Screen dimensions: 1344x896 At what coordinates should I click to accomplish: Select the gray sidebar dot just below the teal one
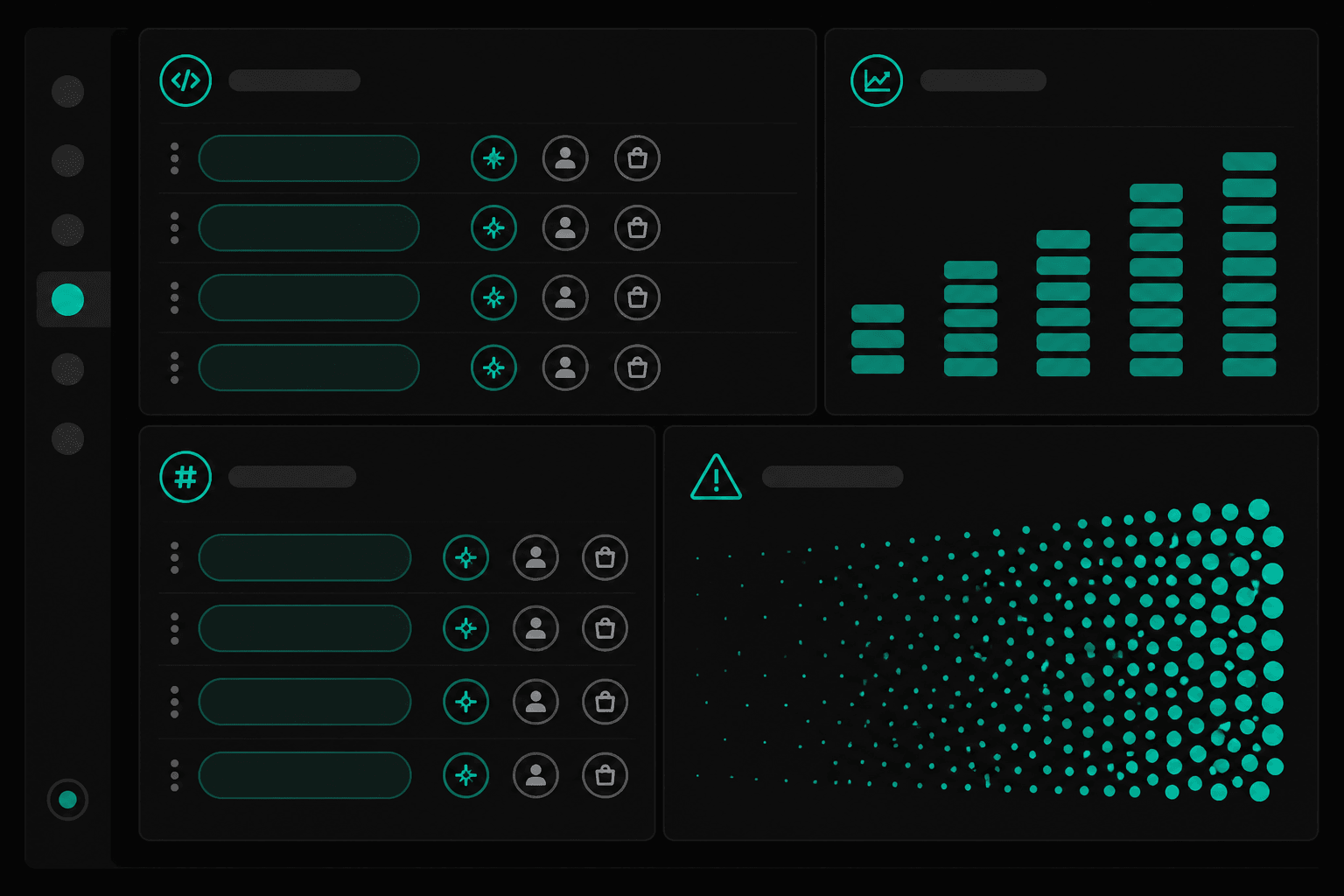(67, 369)
